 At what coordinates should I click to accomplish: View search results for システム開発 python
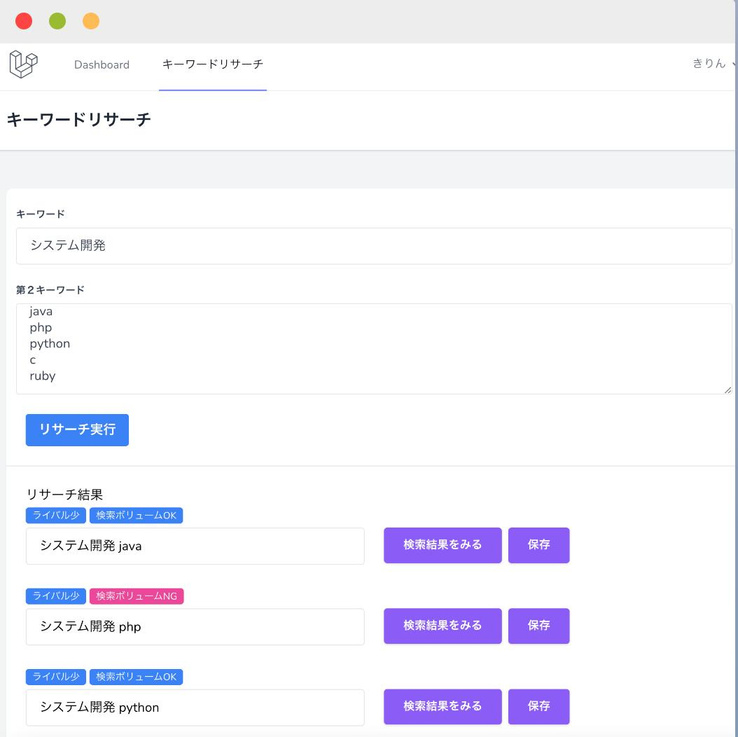[x=442, y=707]
